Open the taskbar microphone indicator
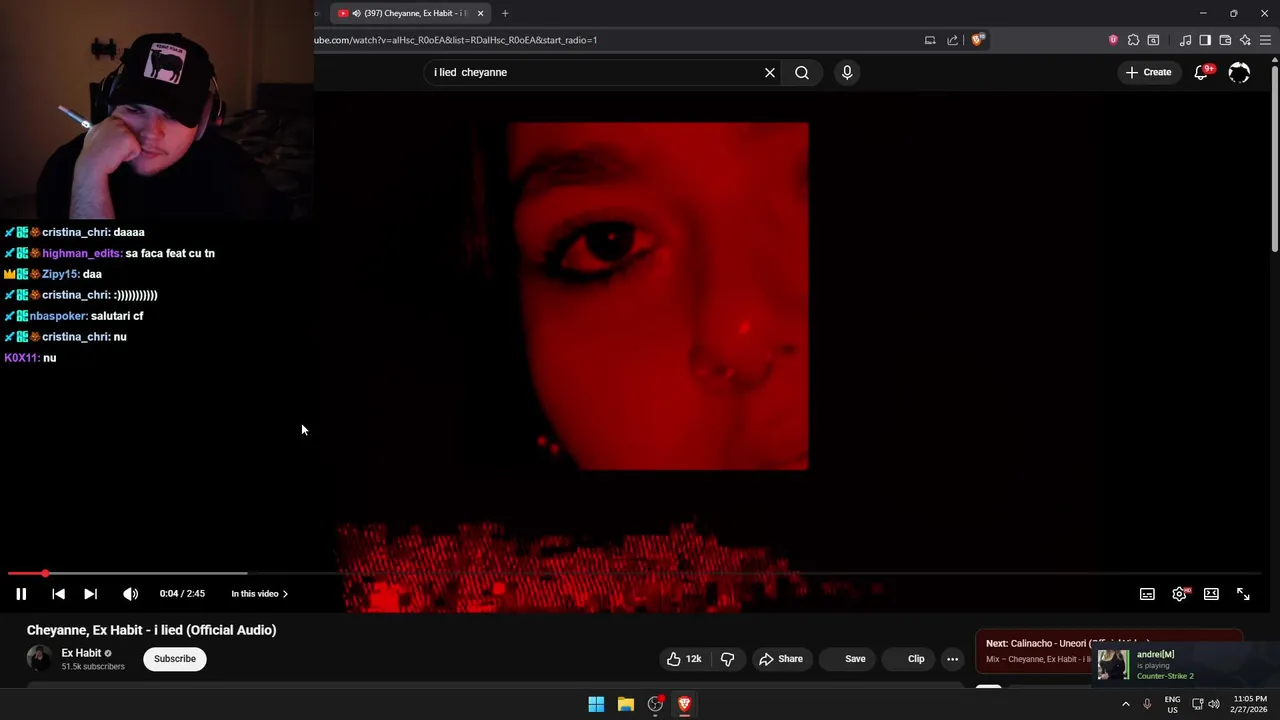The height and width of the screenshot is (720, 1280). 1147,704
